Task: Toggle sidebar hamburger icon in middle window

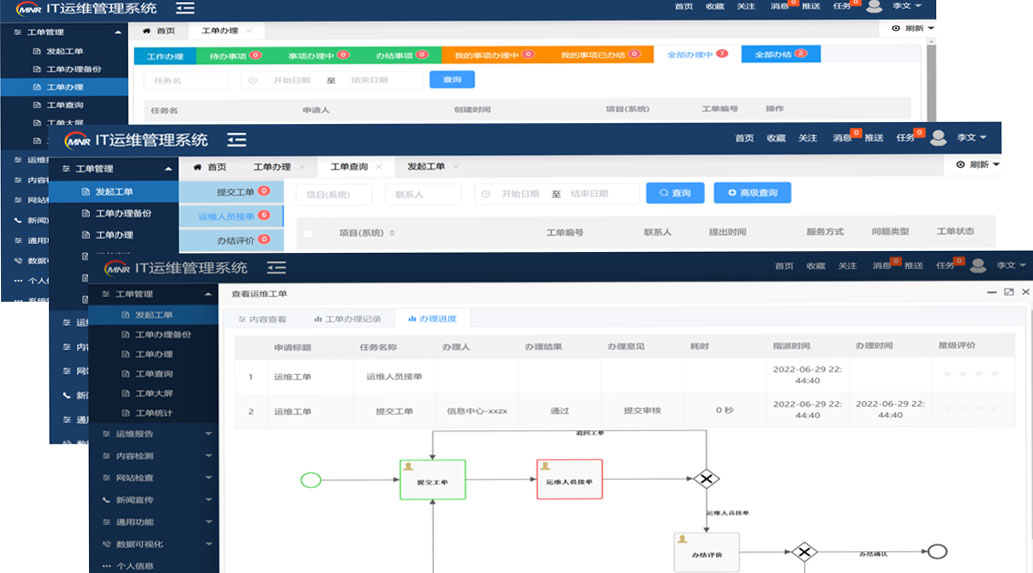Action: coord(237,140)
